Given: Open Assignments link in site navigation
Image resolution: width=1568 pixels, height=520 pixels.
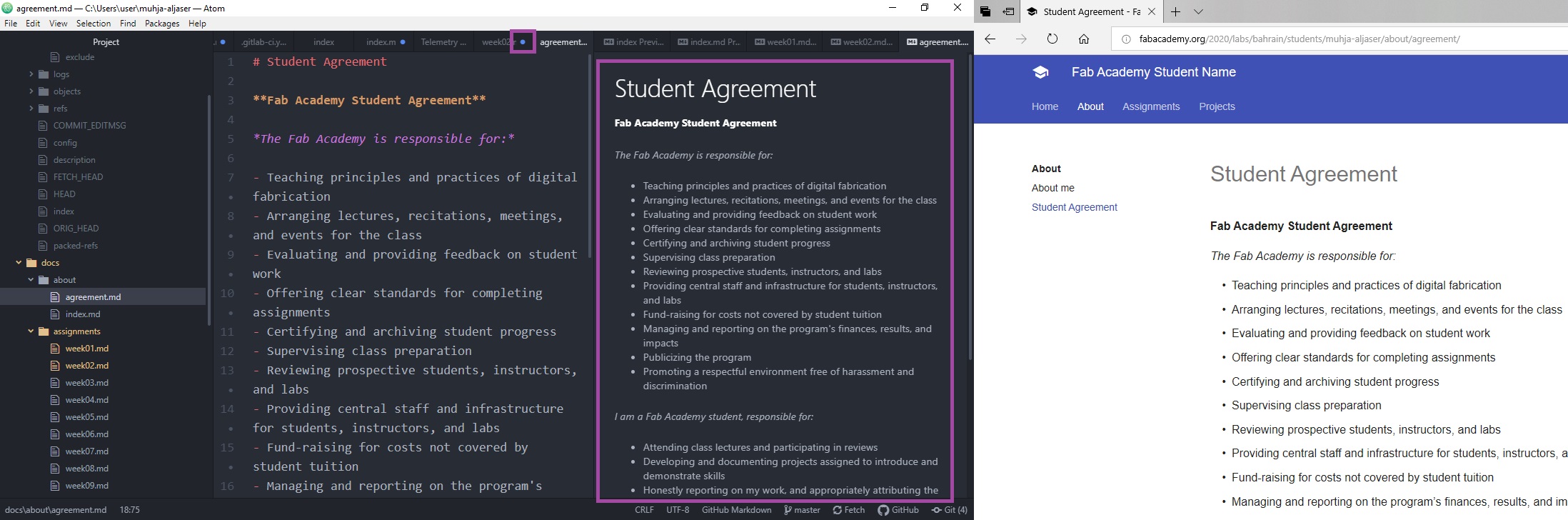Looking at the screenshot, I should (x=1151, y=106).
